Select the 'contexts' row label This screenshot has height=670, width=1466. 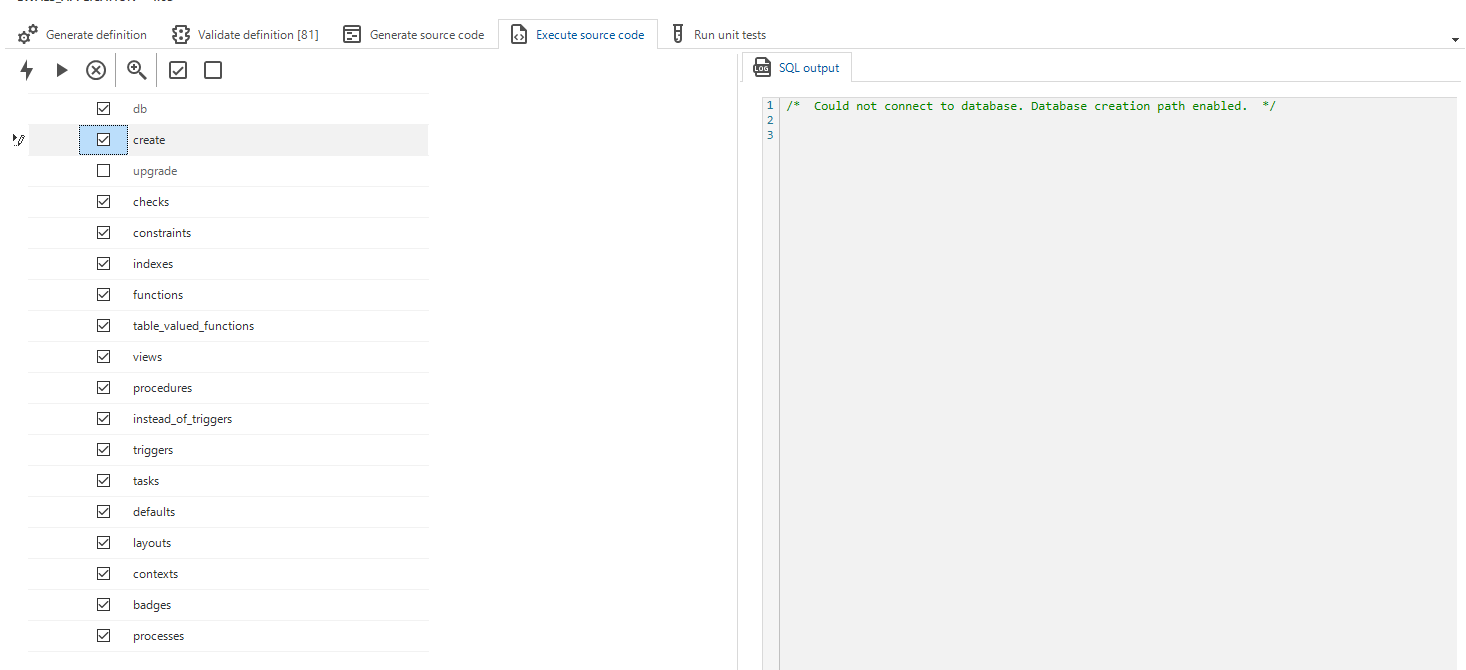click(x=155, y=574)
